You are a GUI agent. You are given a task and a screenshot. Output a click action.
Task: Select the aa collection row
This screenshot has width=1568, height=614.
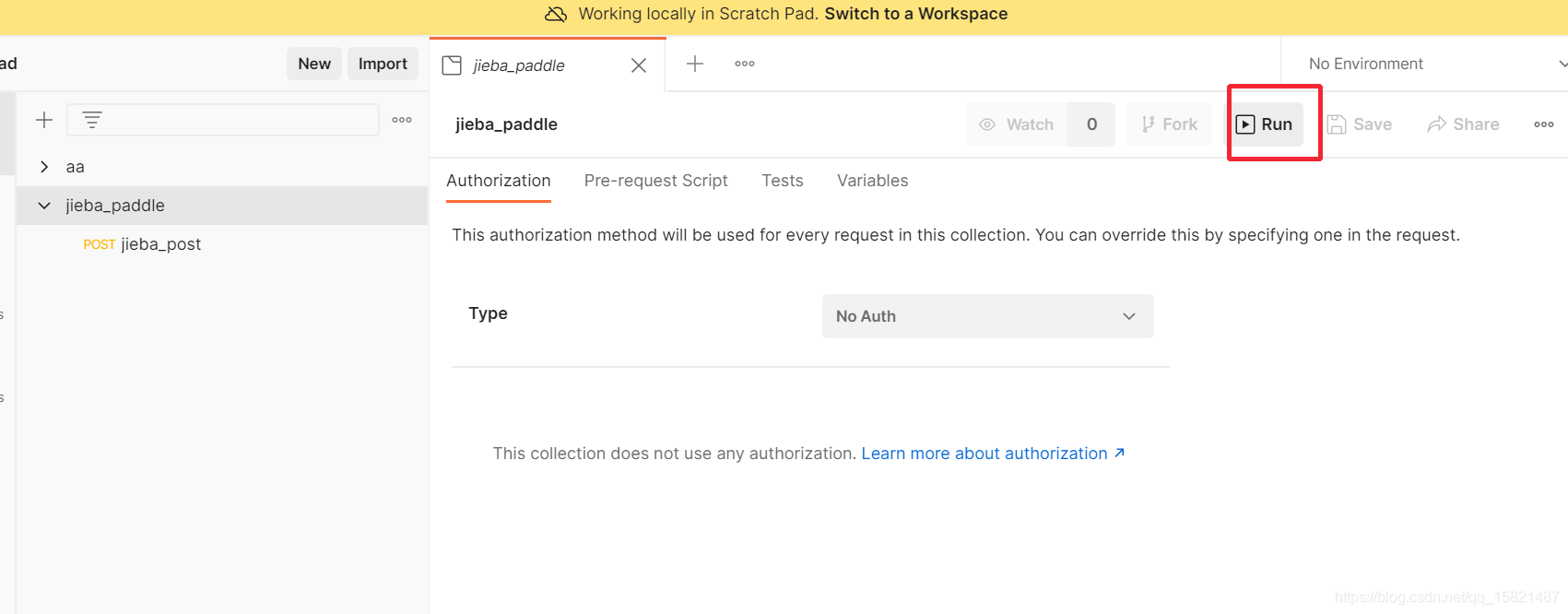[x=222, y=167]
